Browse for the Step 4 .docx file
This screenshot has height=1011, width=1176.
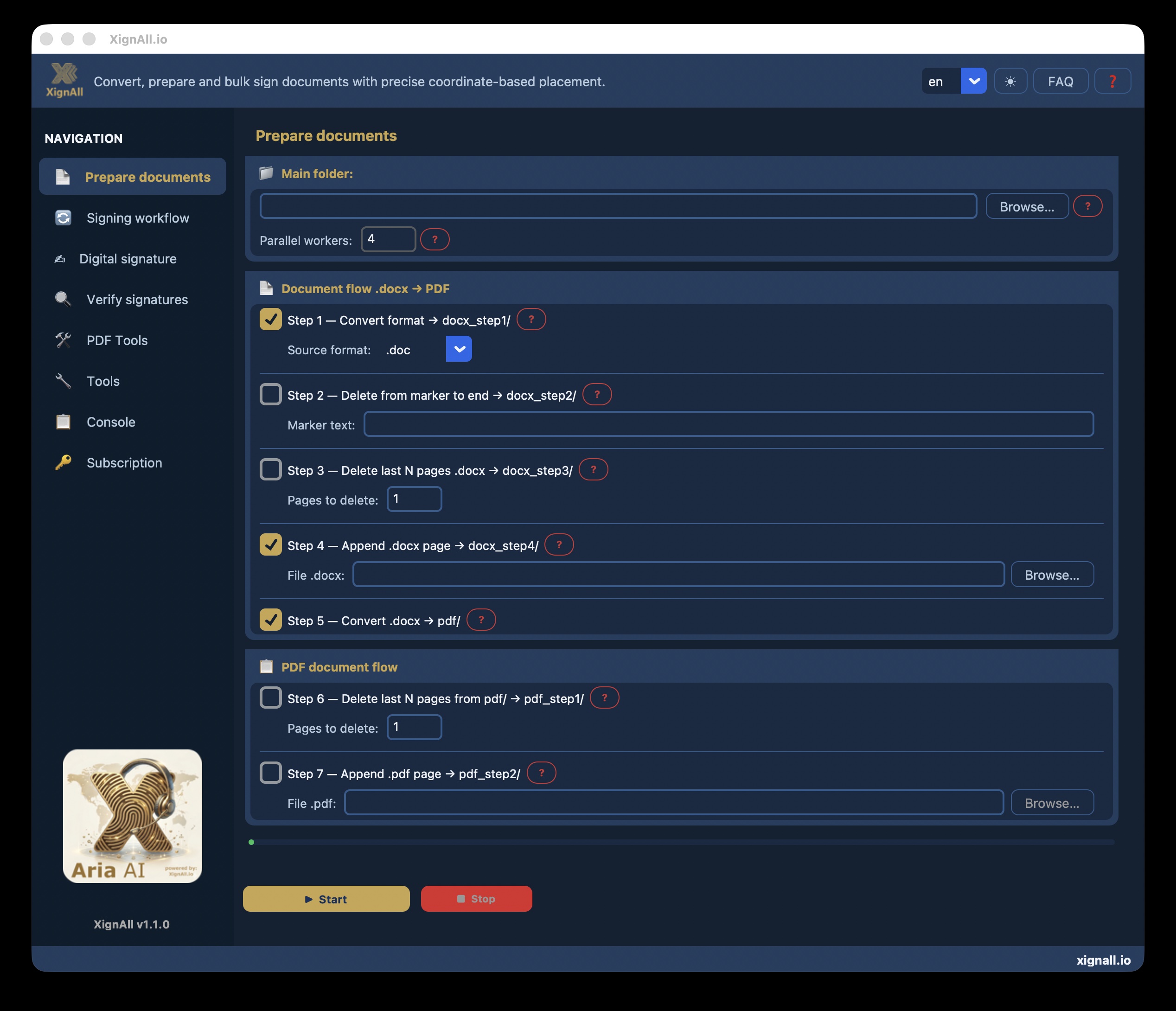click(1052, 575)
